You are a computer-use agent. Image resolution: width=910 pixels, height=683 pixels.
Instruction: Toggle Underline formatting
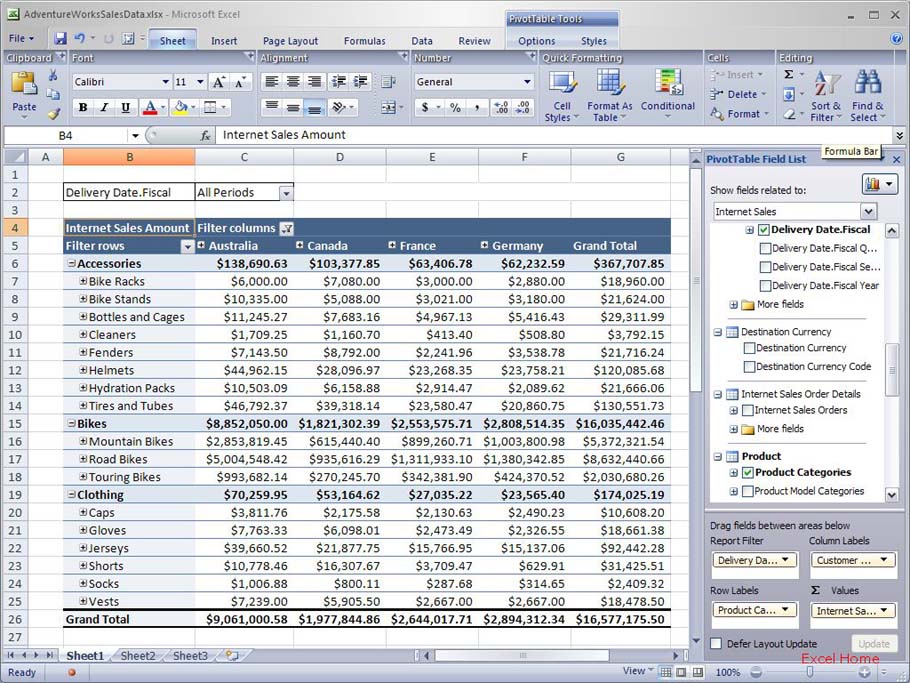point(125,107)
